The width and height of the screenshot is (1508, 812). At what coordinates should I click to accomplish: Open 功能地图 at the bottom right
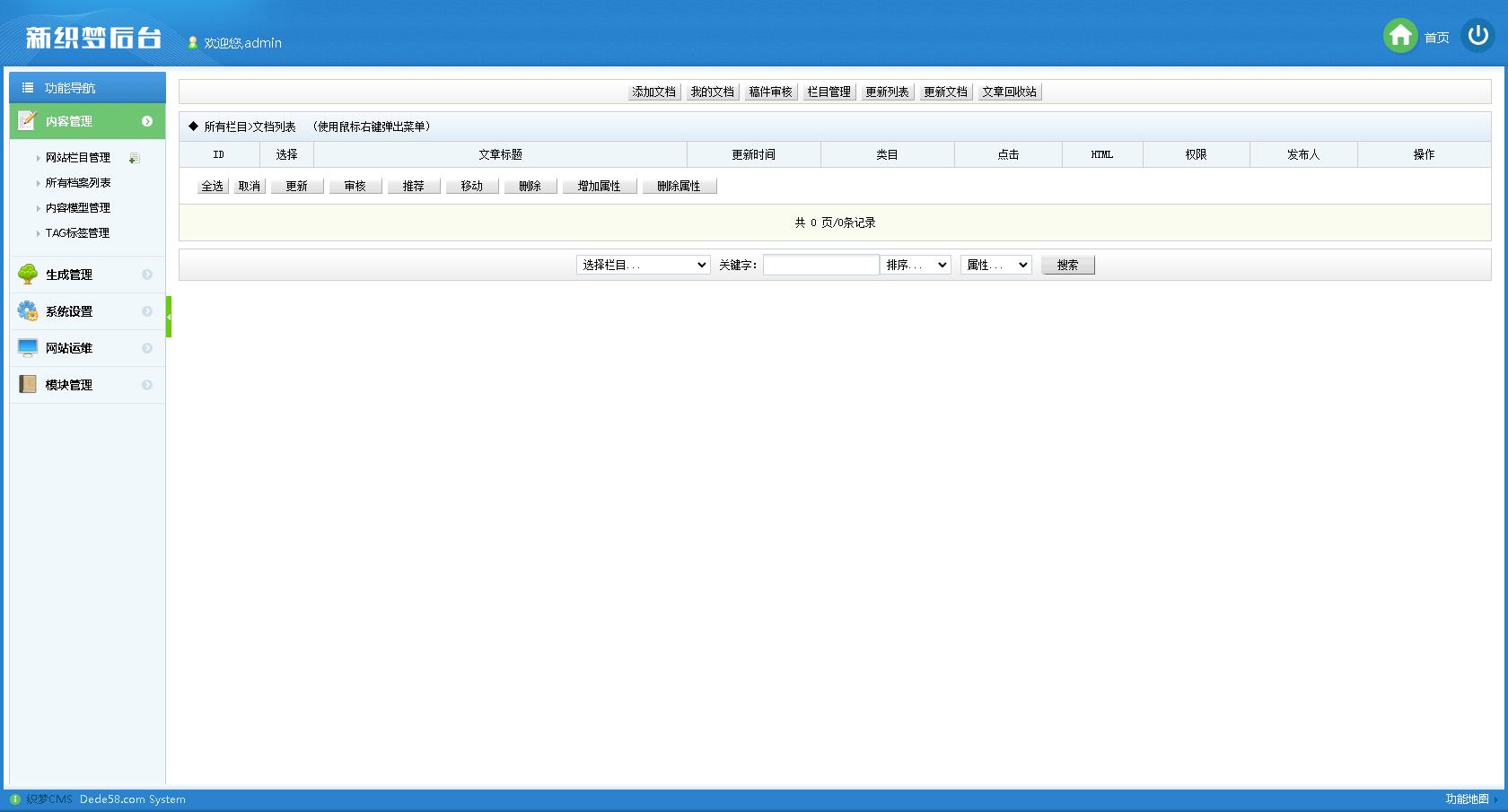[1465, 799]
